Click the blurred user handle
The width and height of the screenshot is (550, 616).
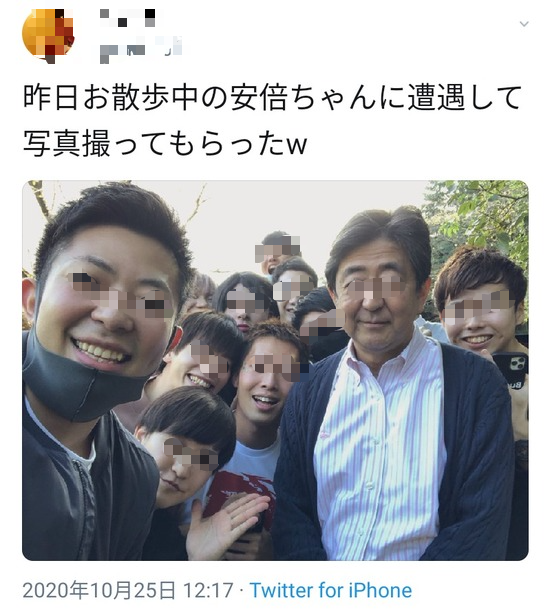[x=141, y=50]
